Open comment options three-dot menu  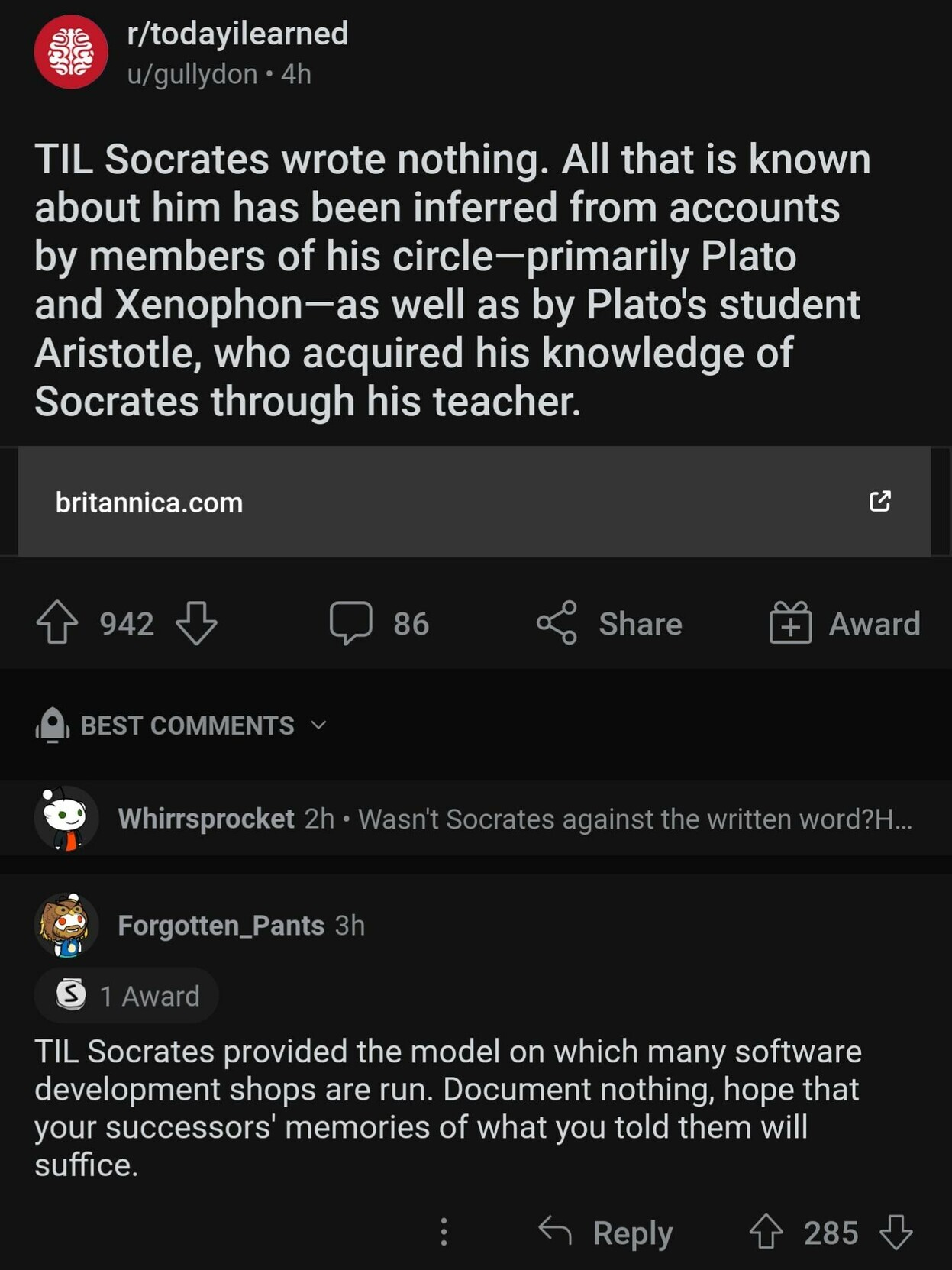click(444, 1232)
